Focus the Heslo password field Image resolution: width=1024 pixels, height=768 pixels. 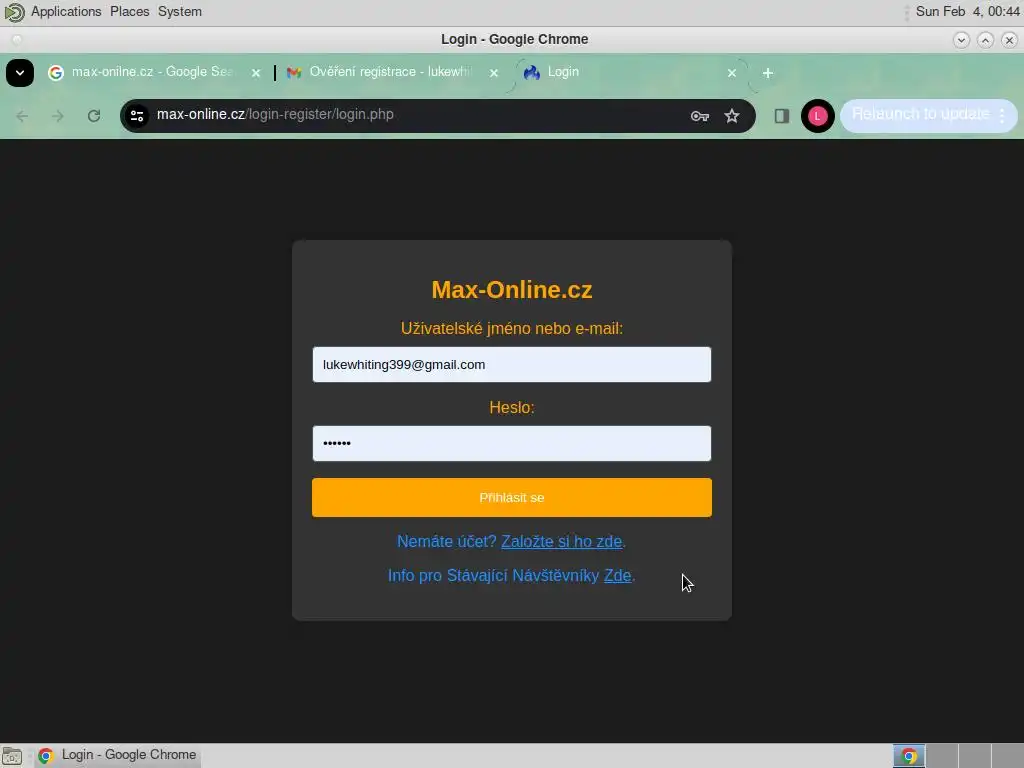pyautogui.click(x=511, y=443)
